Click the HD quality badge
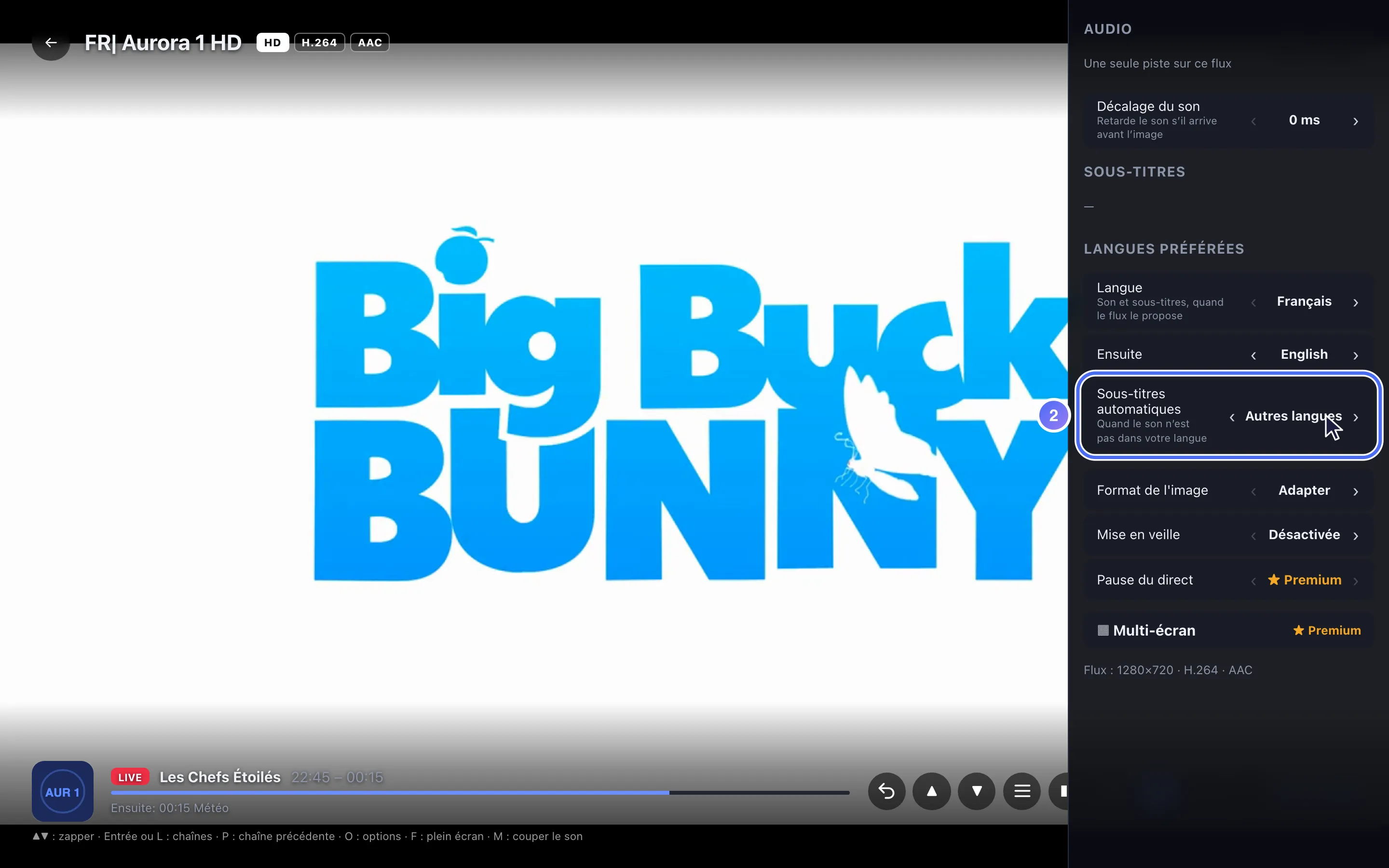1389x868 pixels. click(x=272, y=42)
